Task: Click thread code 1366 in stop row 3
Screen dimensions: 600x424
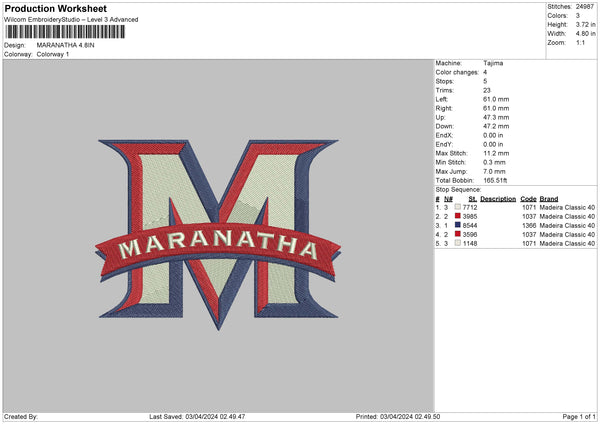Action: coord(529,225)
